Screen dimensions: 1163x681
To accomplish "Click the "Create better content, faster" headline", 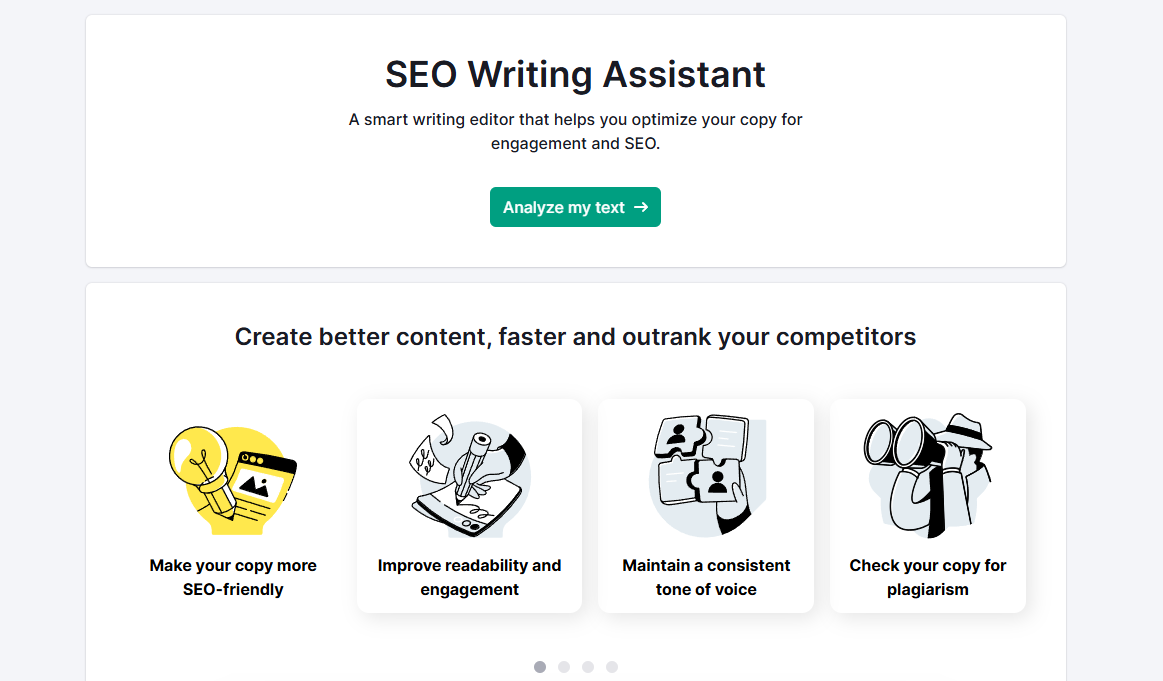I will point(575,337).
